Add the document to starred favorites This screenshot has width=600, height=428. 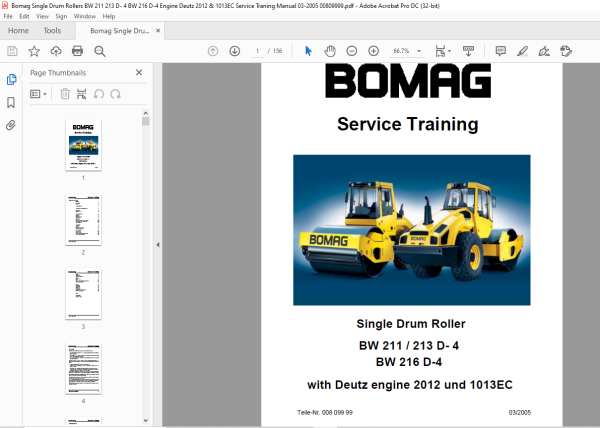(x=34, y=51)
